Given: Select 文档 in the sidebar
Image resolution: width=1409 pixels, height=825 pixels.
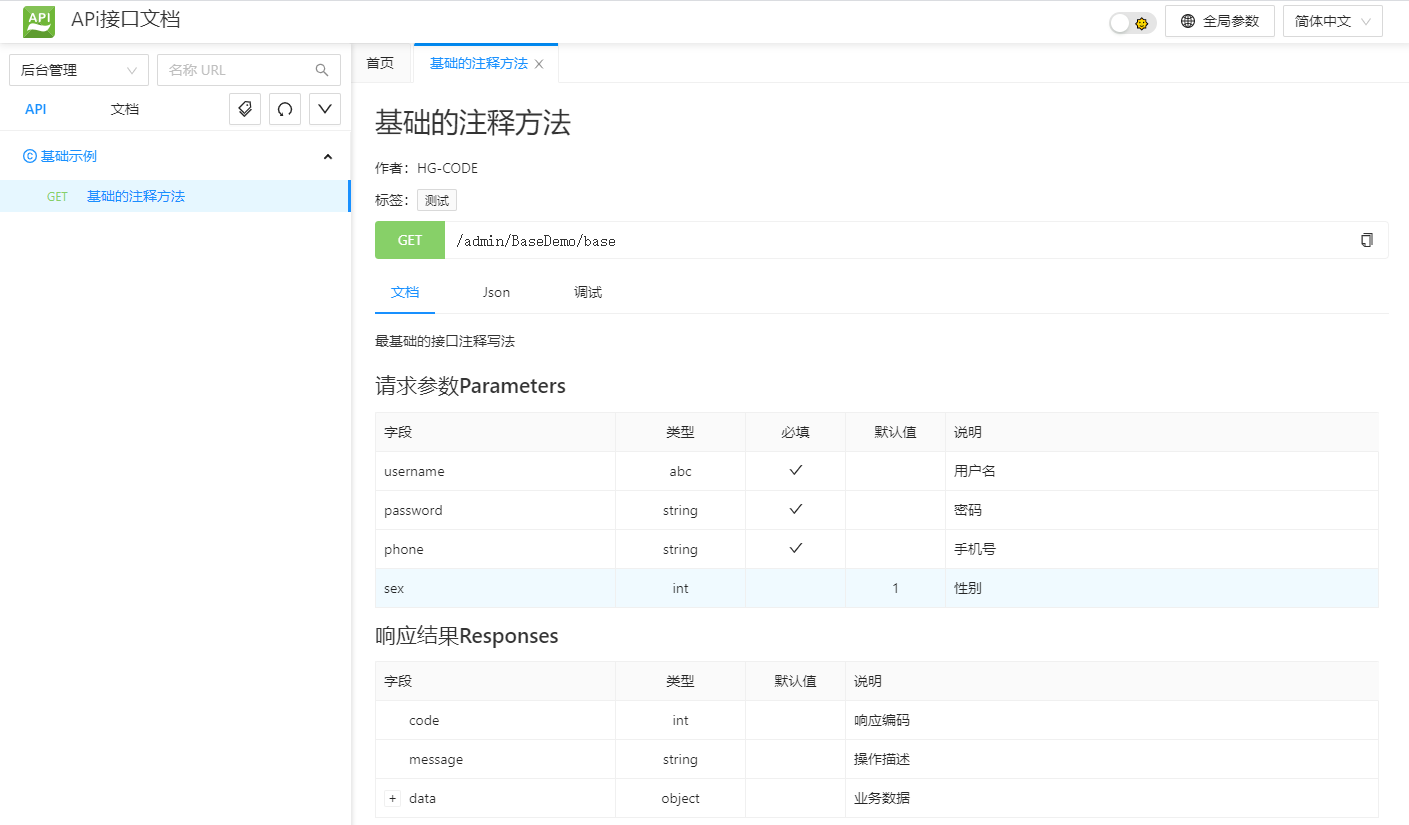Looking at the screenshot, I should click(125, 109).
